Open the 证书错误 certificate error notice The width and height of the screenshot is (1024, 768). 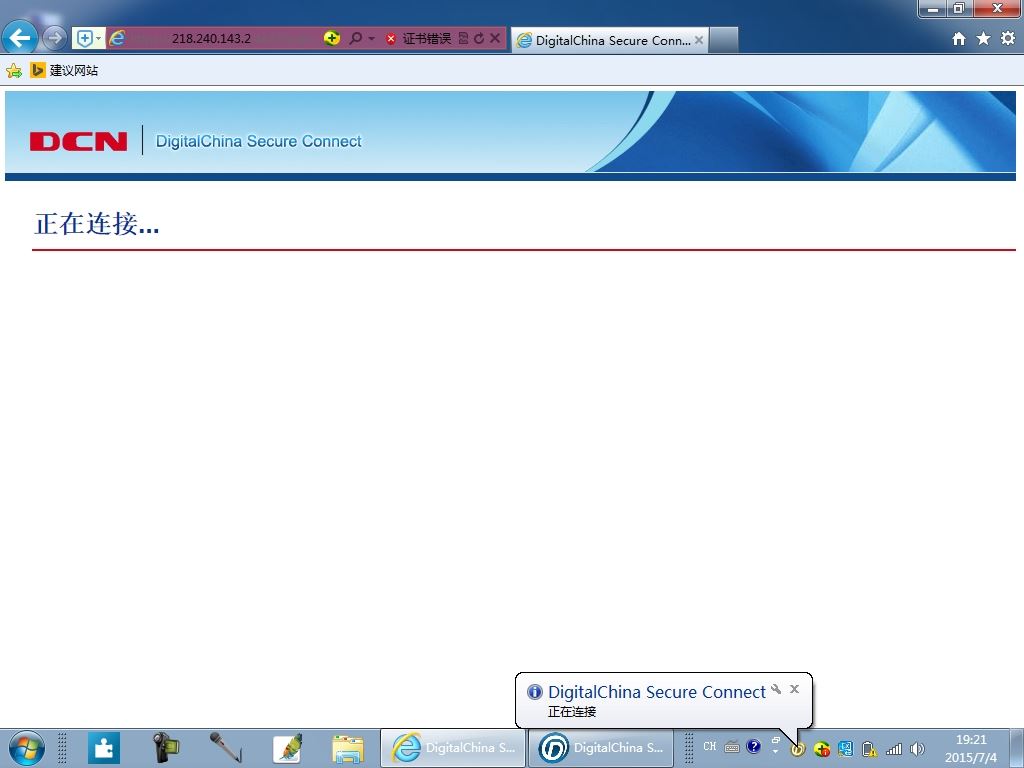click(419, 39)
